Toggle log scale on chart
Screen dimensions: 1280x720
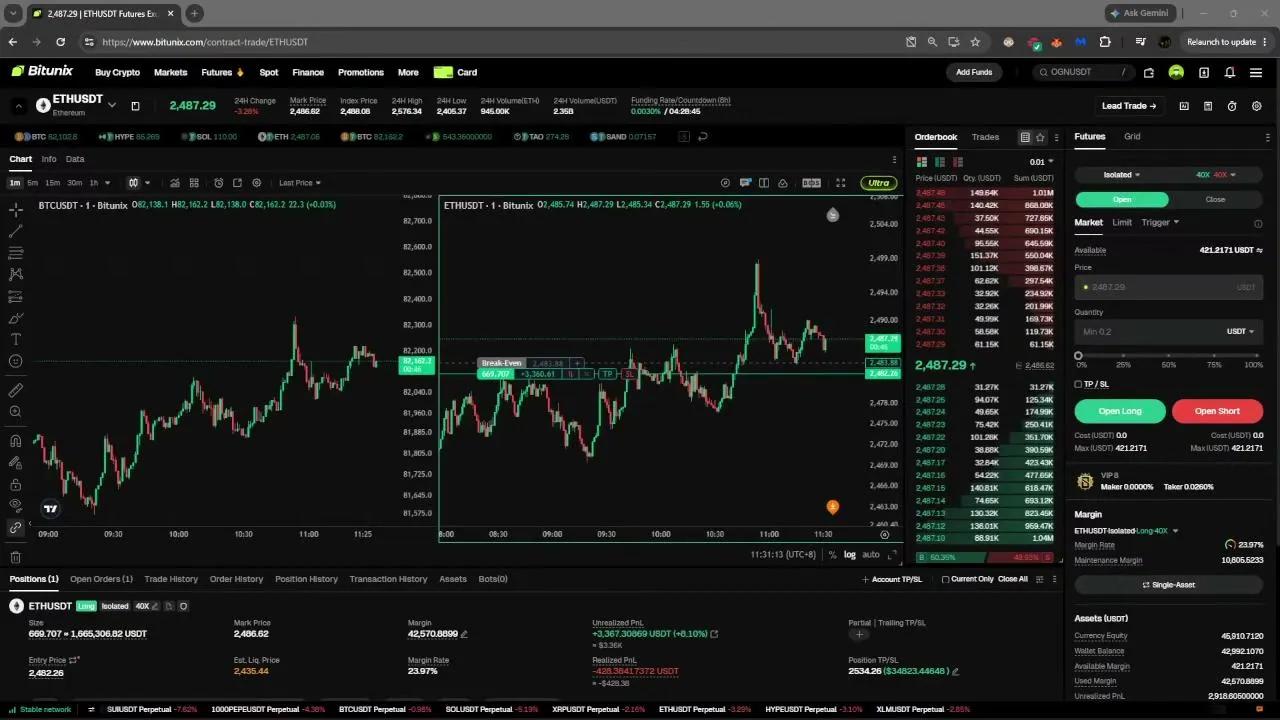(x=850, y=554)
